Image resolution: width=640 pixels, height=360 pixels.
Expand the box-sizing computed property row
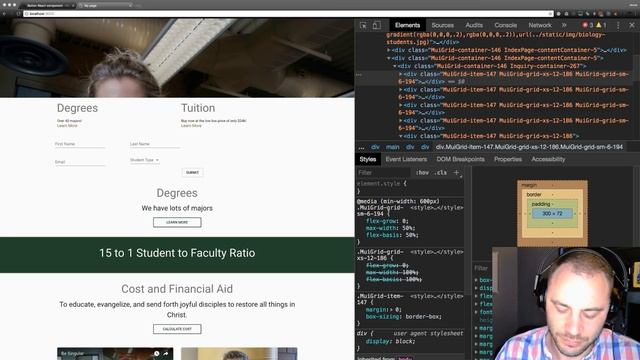476,280
